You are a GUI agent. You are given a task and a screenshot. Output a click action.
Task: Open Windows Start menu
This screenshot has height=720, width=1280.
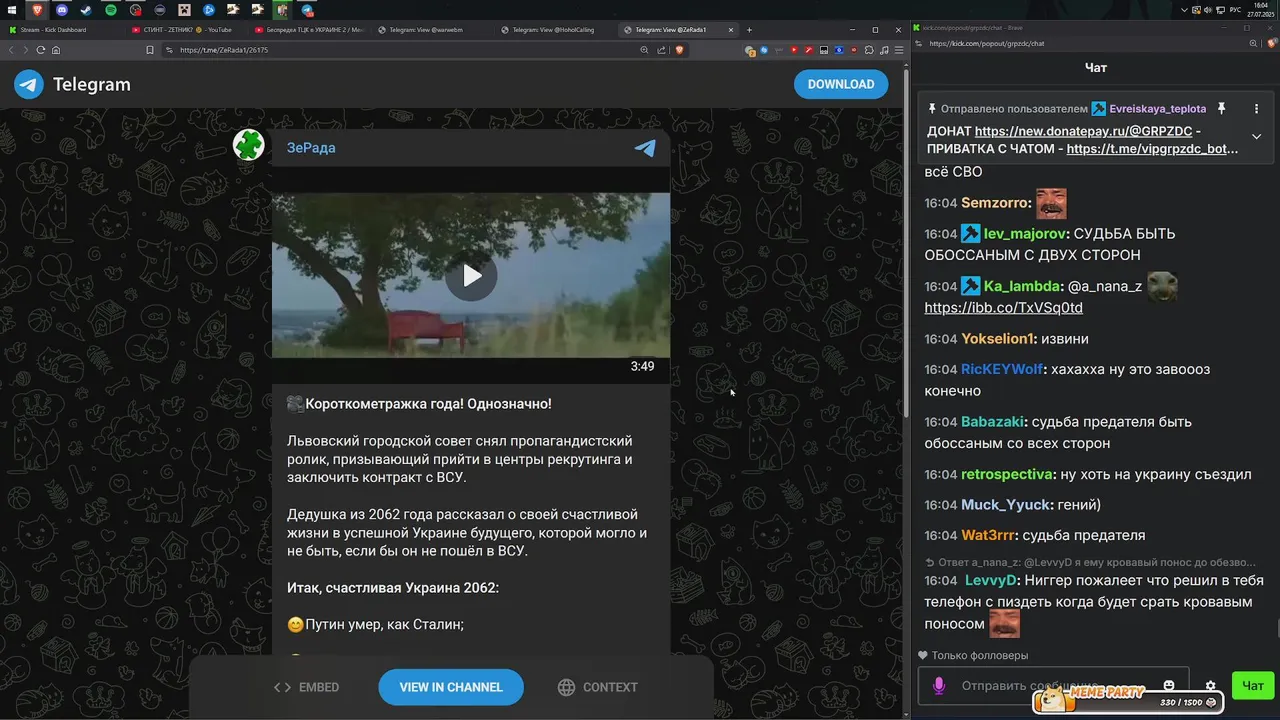[x=14, y=10]
